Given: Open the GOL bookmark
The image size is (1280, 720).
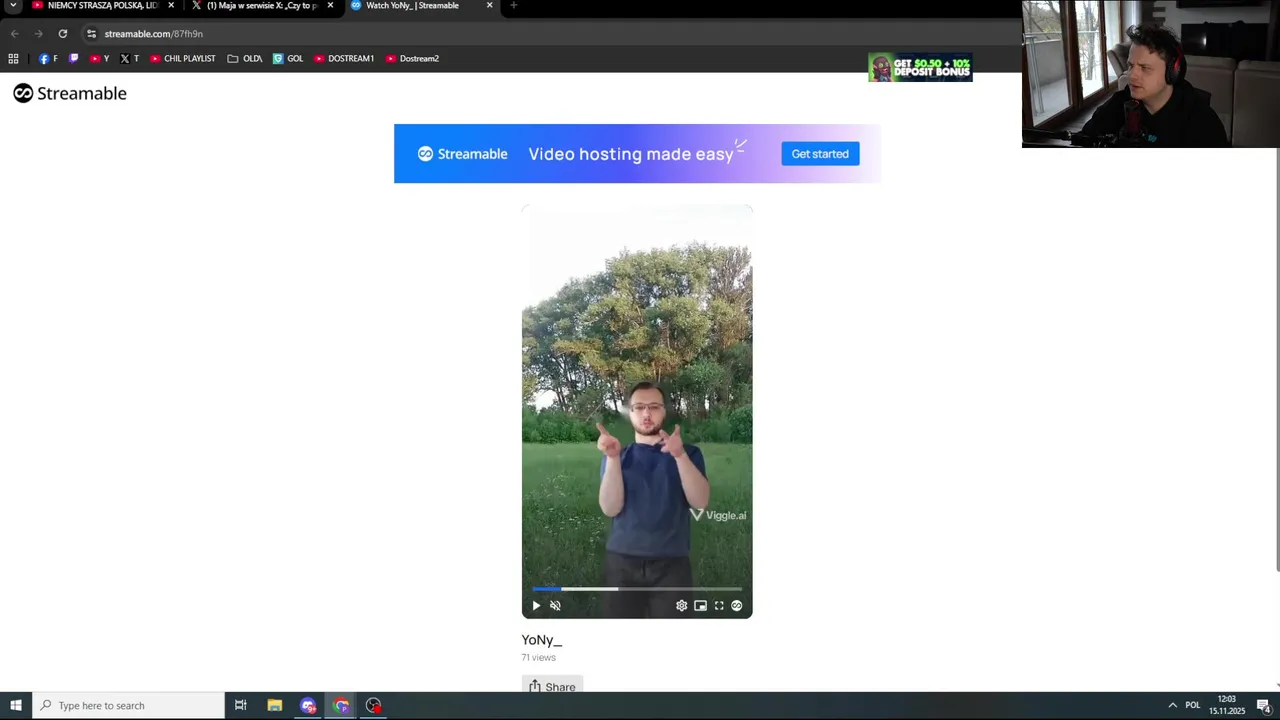Looking at the screenshot, I should [288, 58].
